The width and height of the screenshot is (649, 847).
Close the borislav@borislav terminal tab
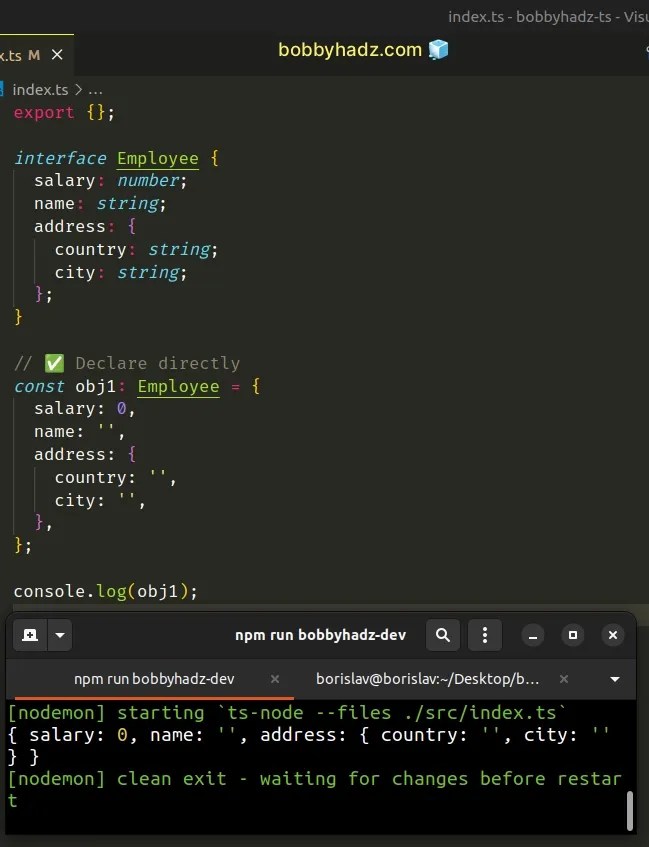click(x=564, y=679)
